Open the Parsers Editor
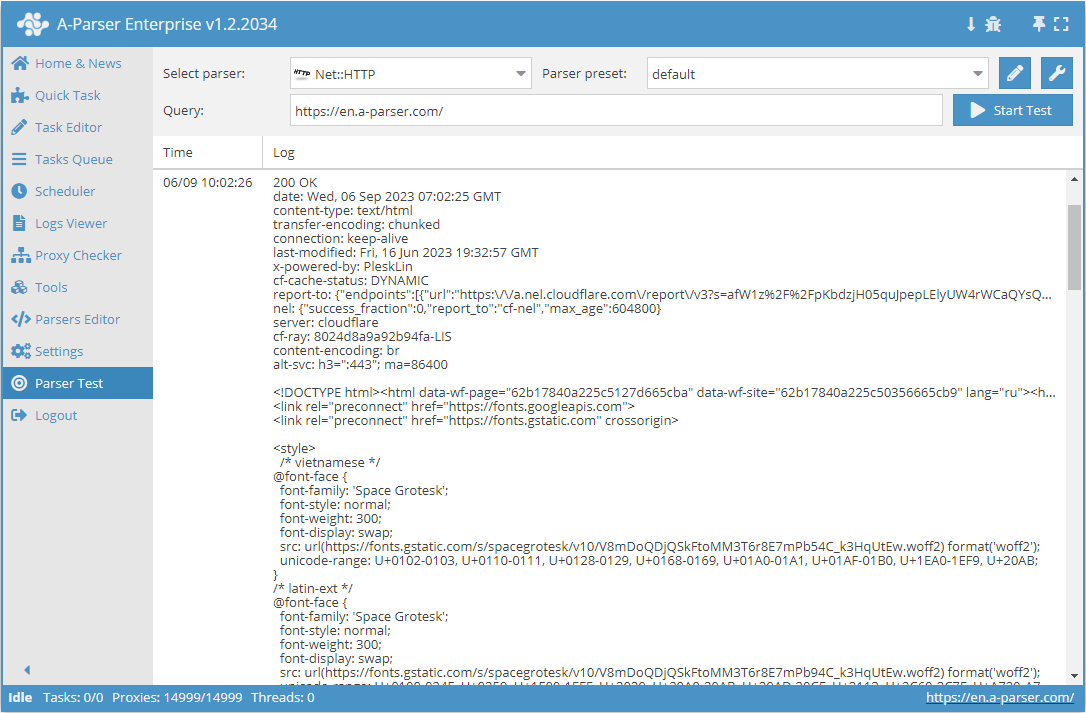Image resolution: width=1086 pixels, height=713 pixels. 77,319
